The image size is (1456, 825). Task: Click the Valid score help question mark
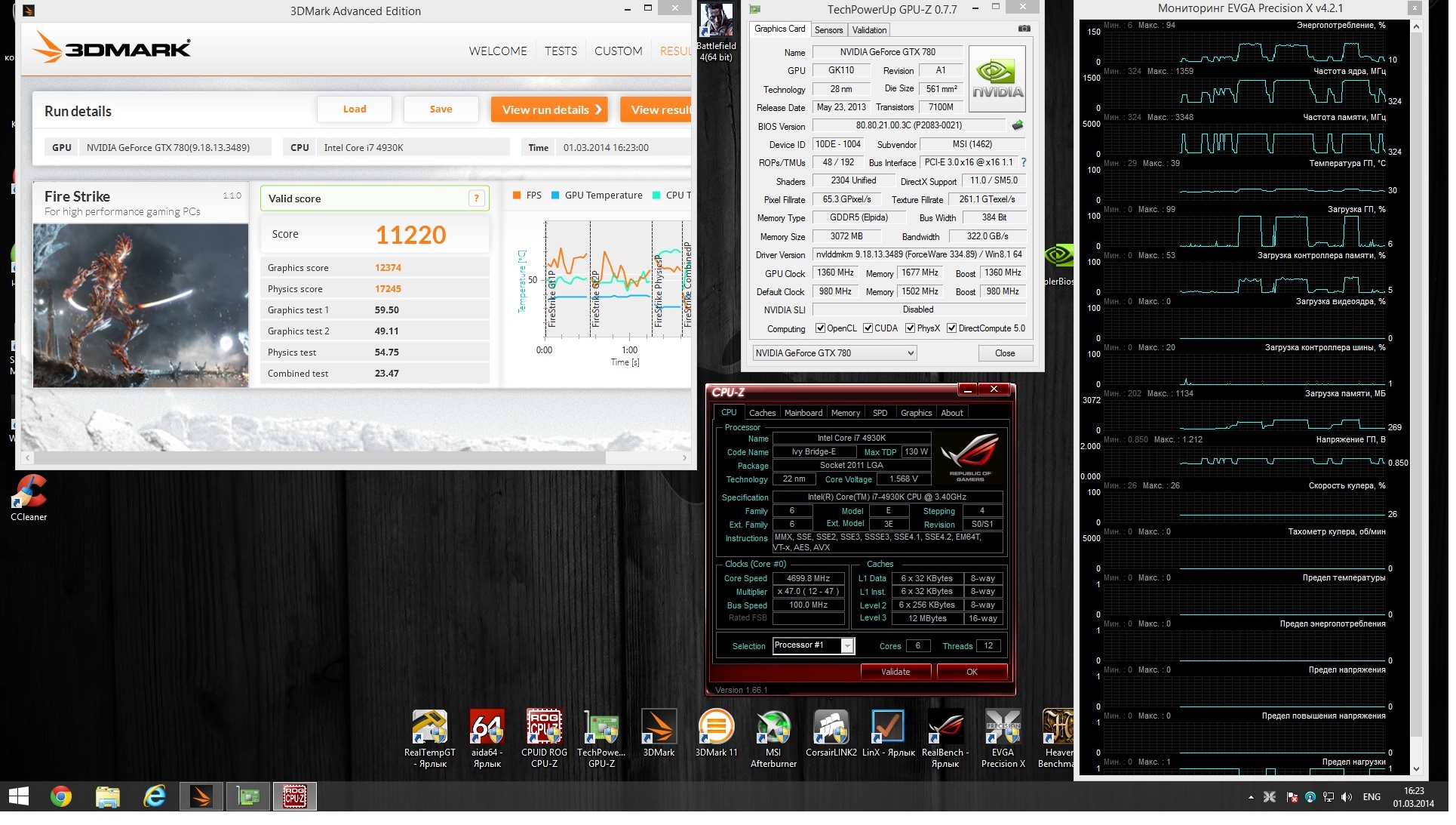tap(477, 199)
